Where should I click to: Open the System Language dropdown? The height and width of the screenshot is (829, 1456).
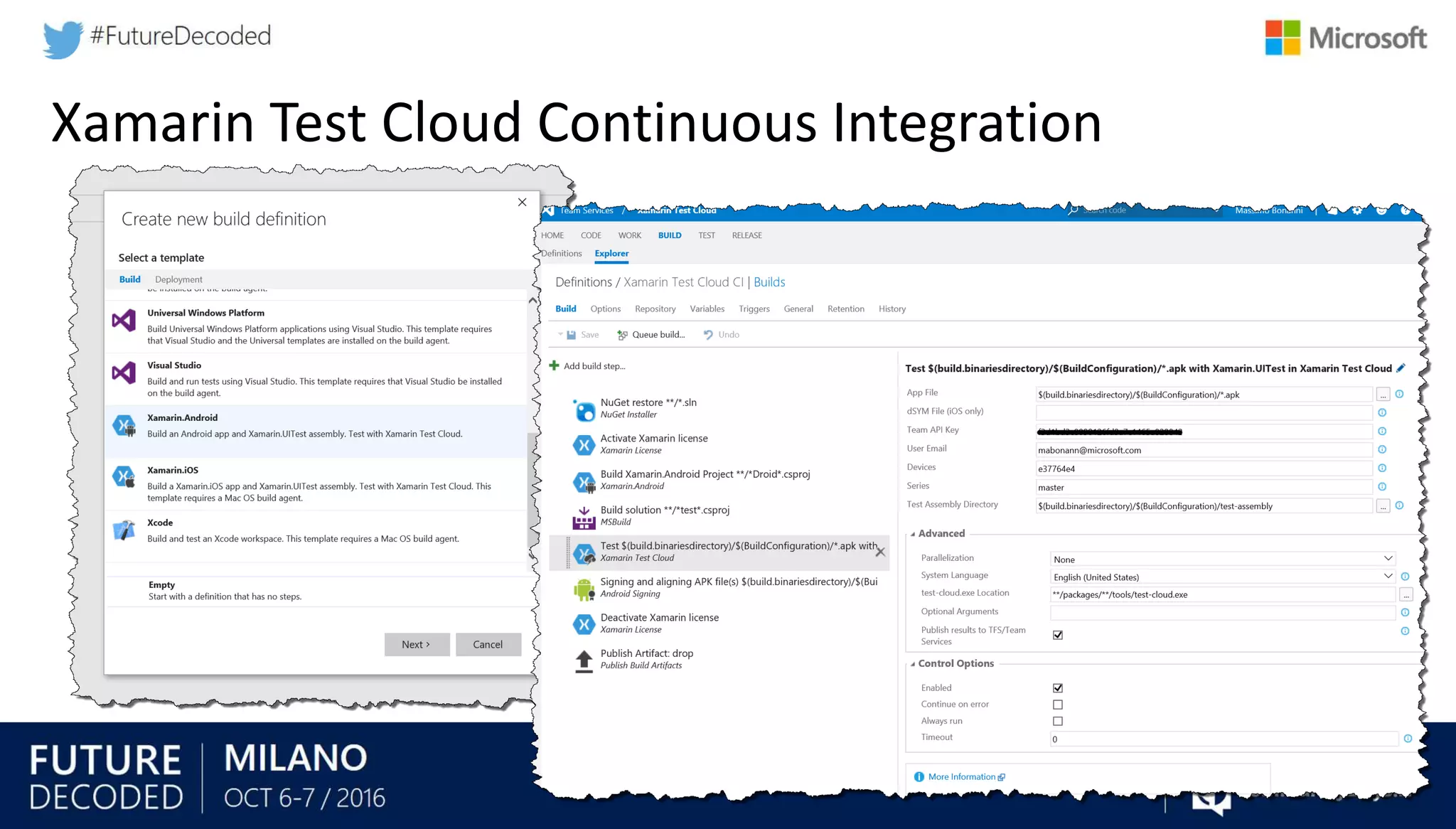1223,577
